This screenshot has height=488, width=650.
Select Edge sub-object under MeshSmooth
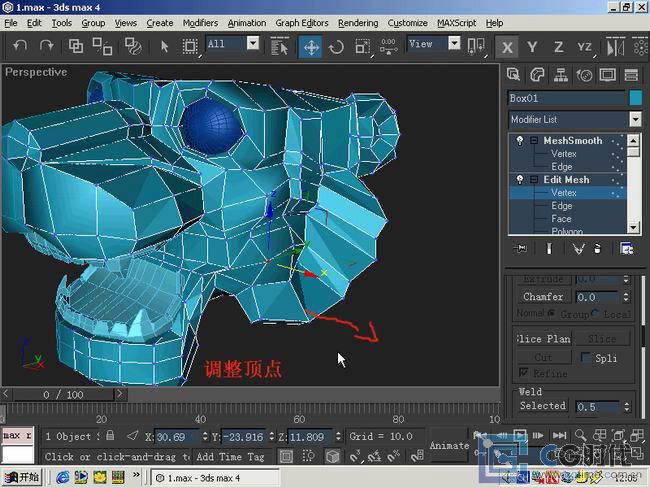pos(562,167)
